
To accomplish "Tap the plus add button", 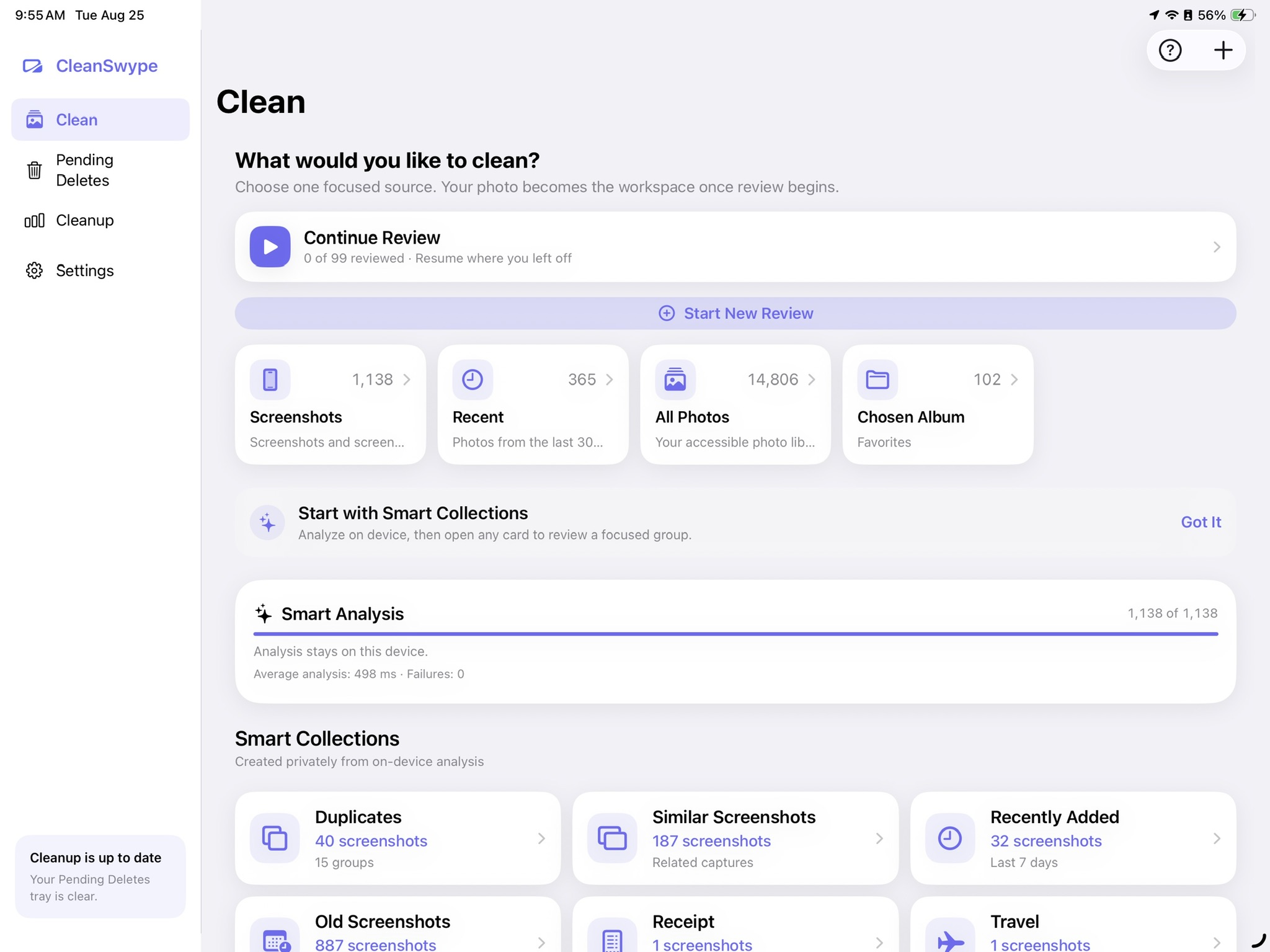I will pyautogui.click(x=1223, y=50).
